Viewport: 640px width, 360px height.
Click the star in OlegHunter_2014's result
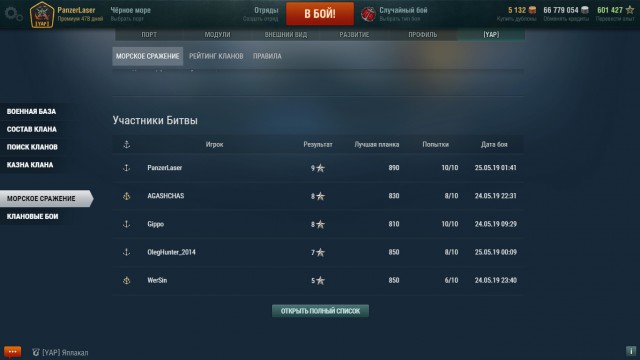(x=320, y=252)
